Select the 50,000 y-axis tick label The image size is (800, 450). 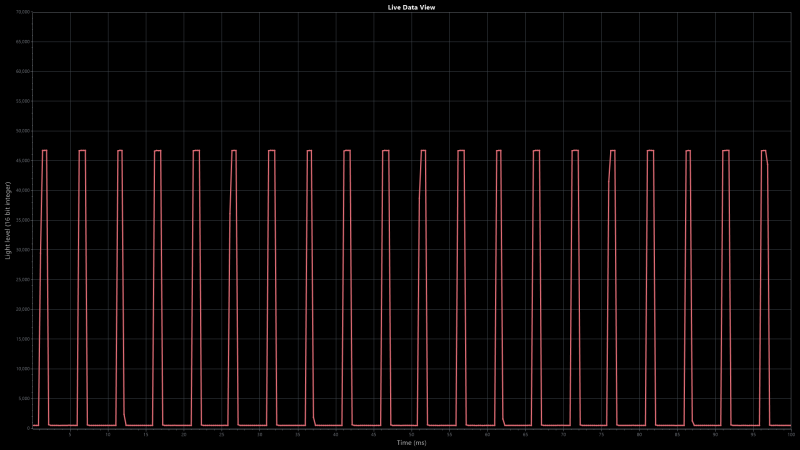pos(24,131)
